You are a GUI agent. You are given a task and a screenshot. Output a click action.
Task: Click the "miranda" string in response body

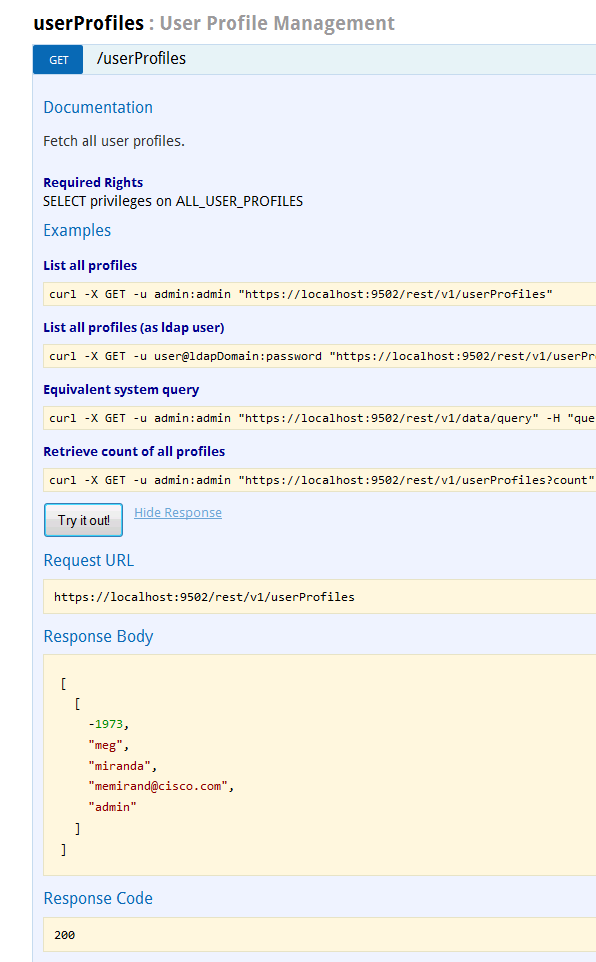pos(120,766)
